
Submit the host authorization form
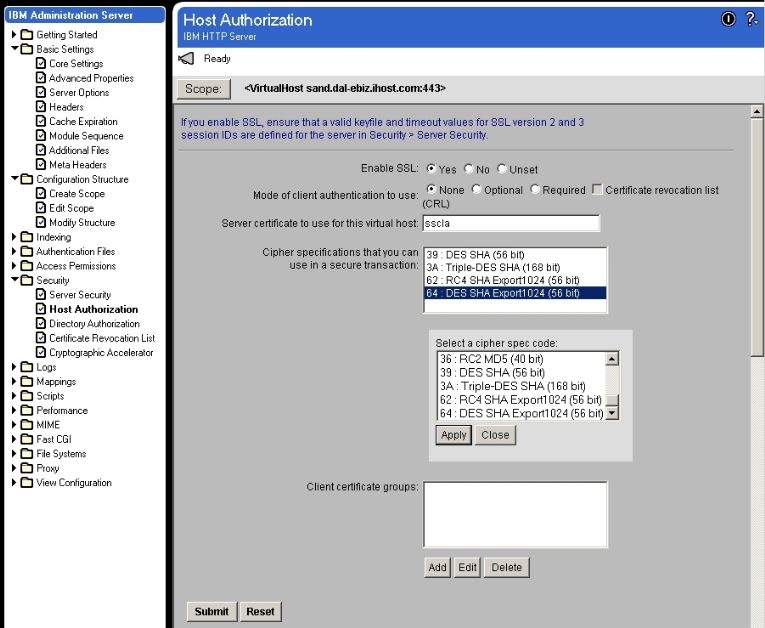point(212,611)
